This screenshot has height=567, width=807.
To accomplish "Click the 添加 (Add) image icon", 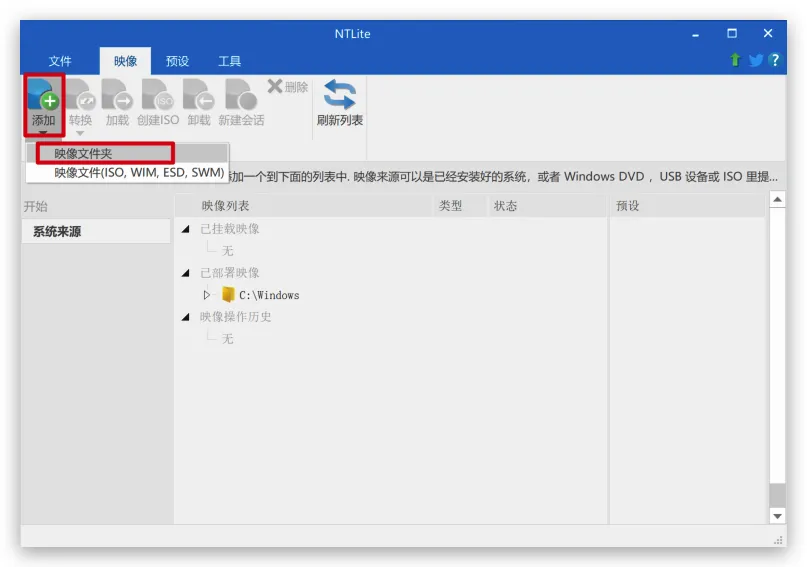I will [43, 96].
